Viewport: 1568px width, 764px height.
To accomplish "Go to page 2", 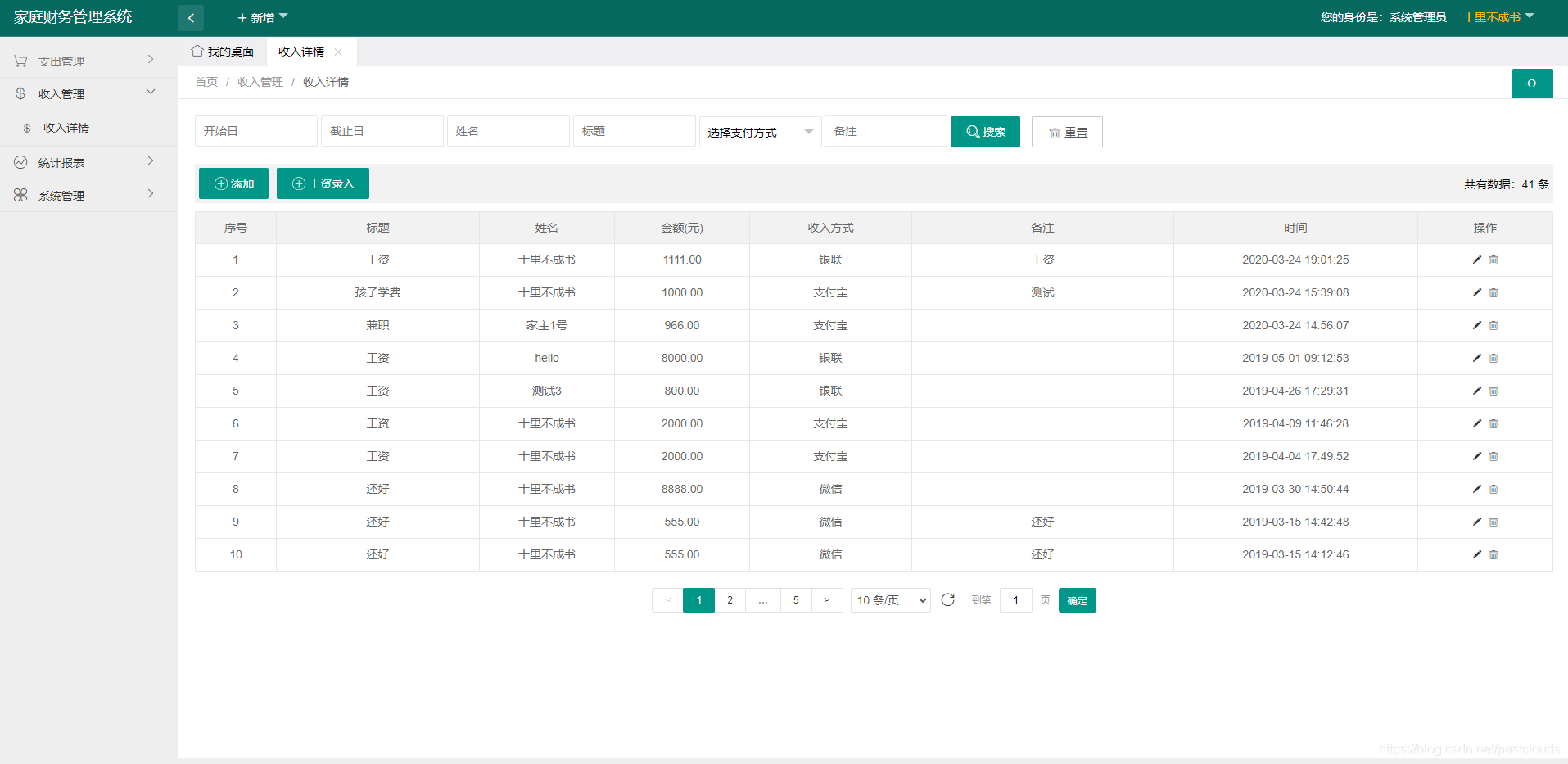I will (730, 600).
